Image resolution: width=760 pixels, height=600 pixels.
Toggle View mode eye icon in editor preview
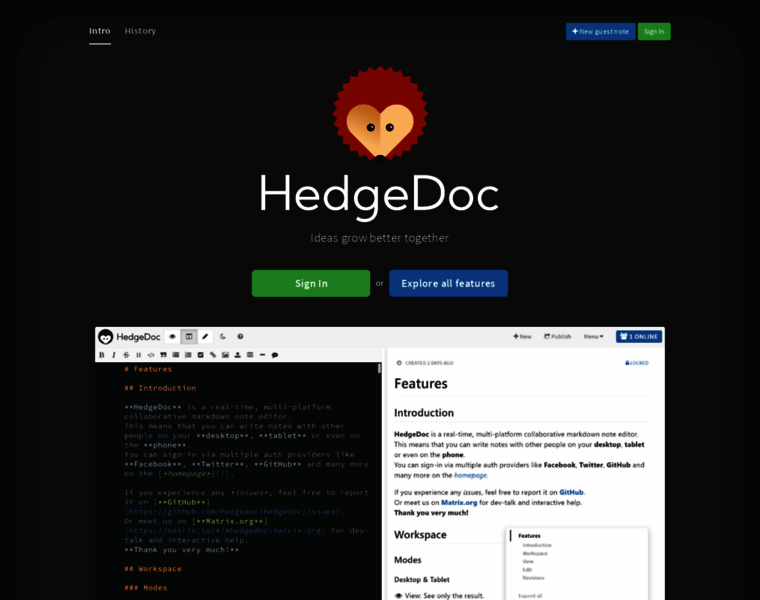tap(172, 336)
